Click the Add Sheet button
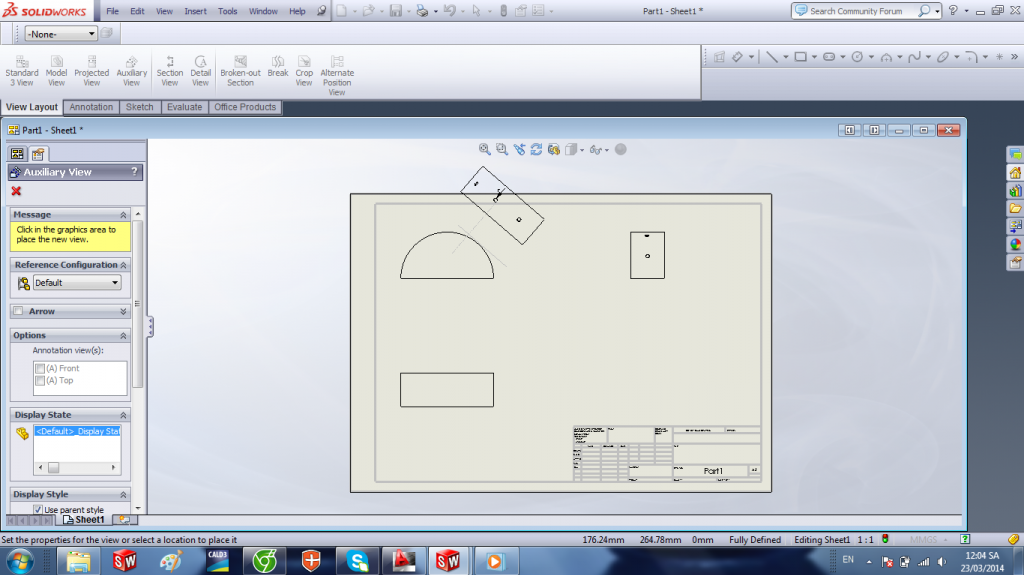 124,520
